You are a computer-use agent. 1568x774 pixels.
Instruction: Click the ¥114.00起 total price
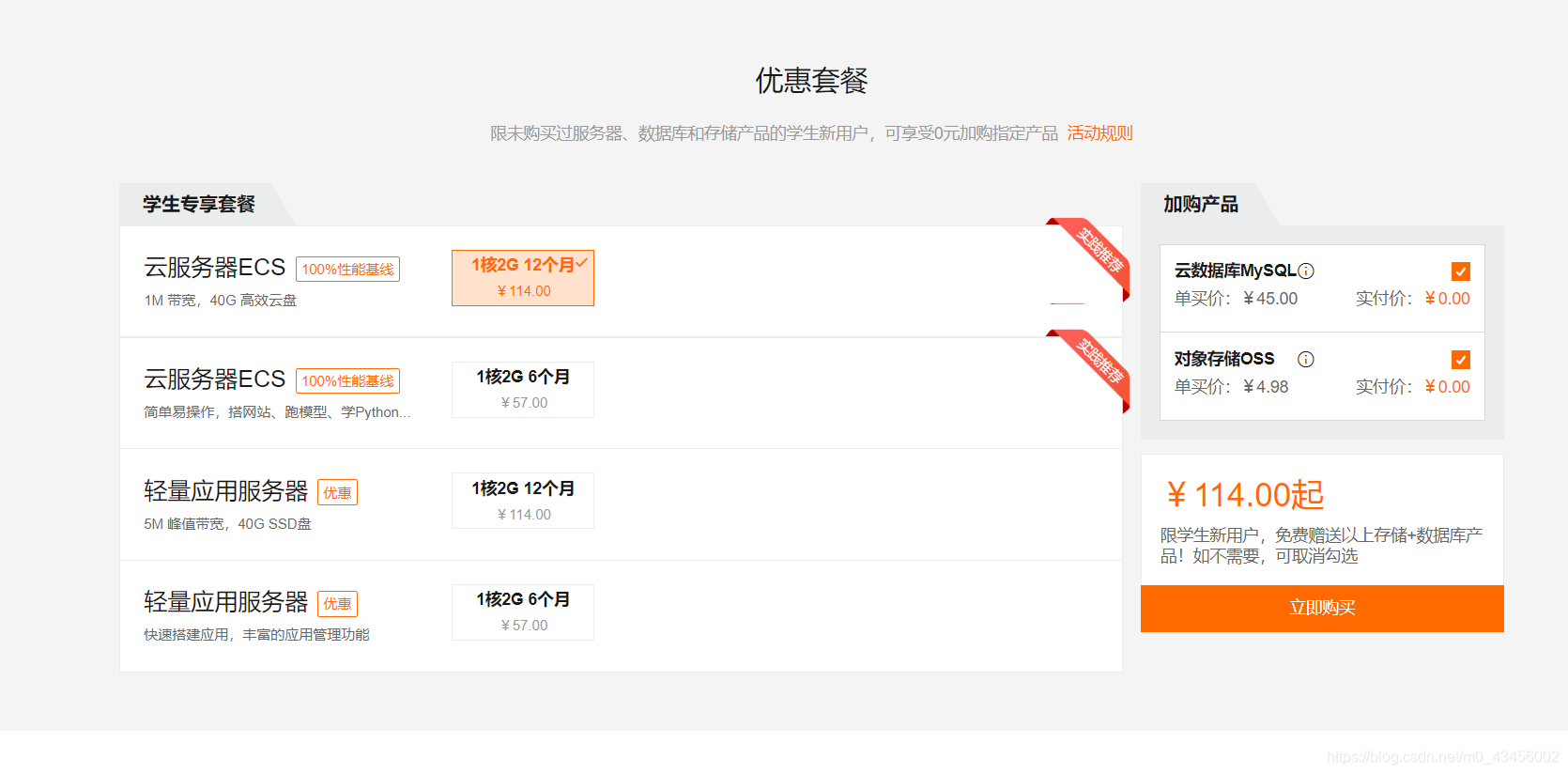1245,495
